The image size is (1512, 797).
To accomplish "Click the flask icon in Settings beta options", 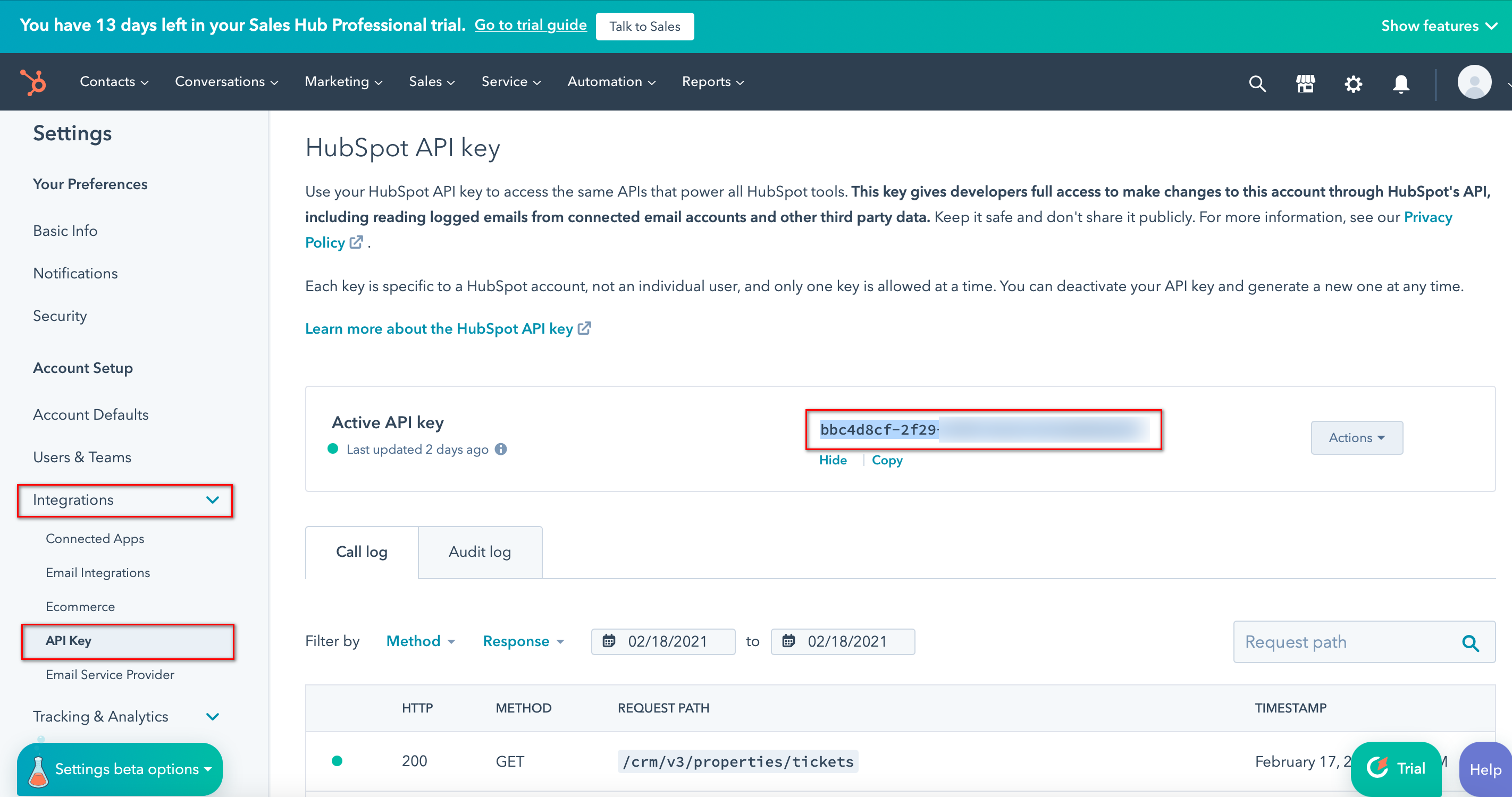I will point(38,771).
